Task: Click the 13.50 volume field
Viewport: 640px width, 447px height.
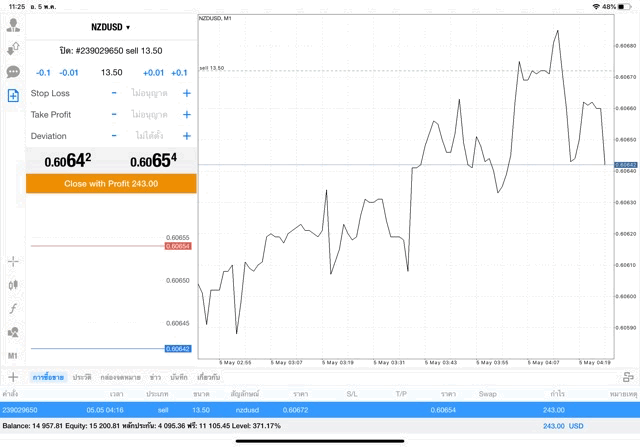Action: [111, 72]
